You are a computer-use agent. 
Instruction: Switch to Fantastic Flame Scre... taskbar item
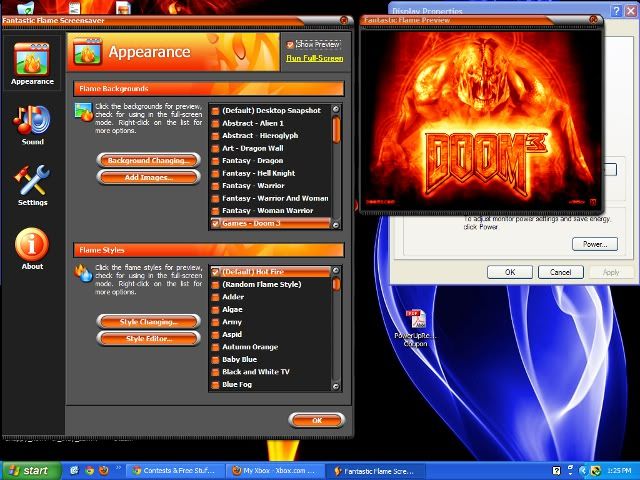point(376,471)
